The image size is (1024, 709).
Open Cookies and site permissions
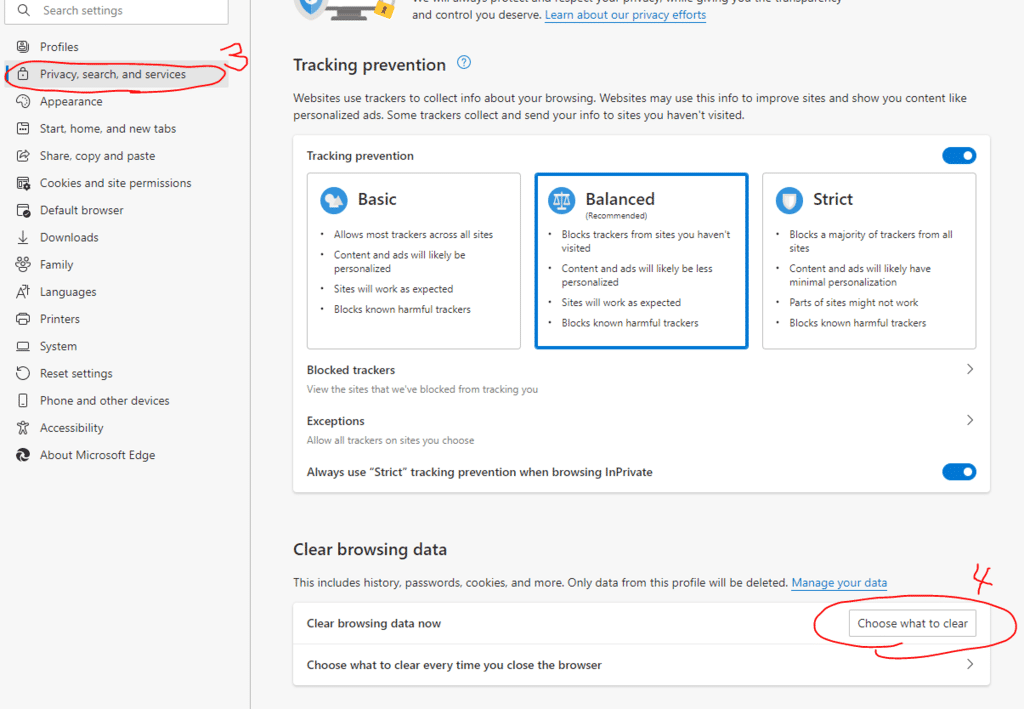115,183
